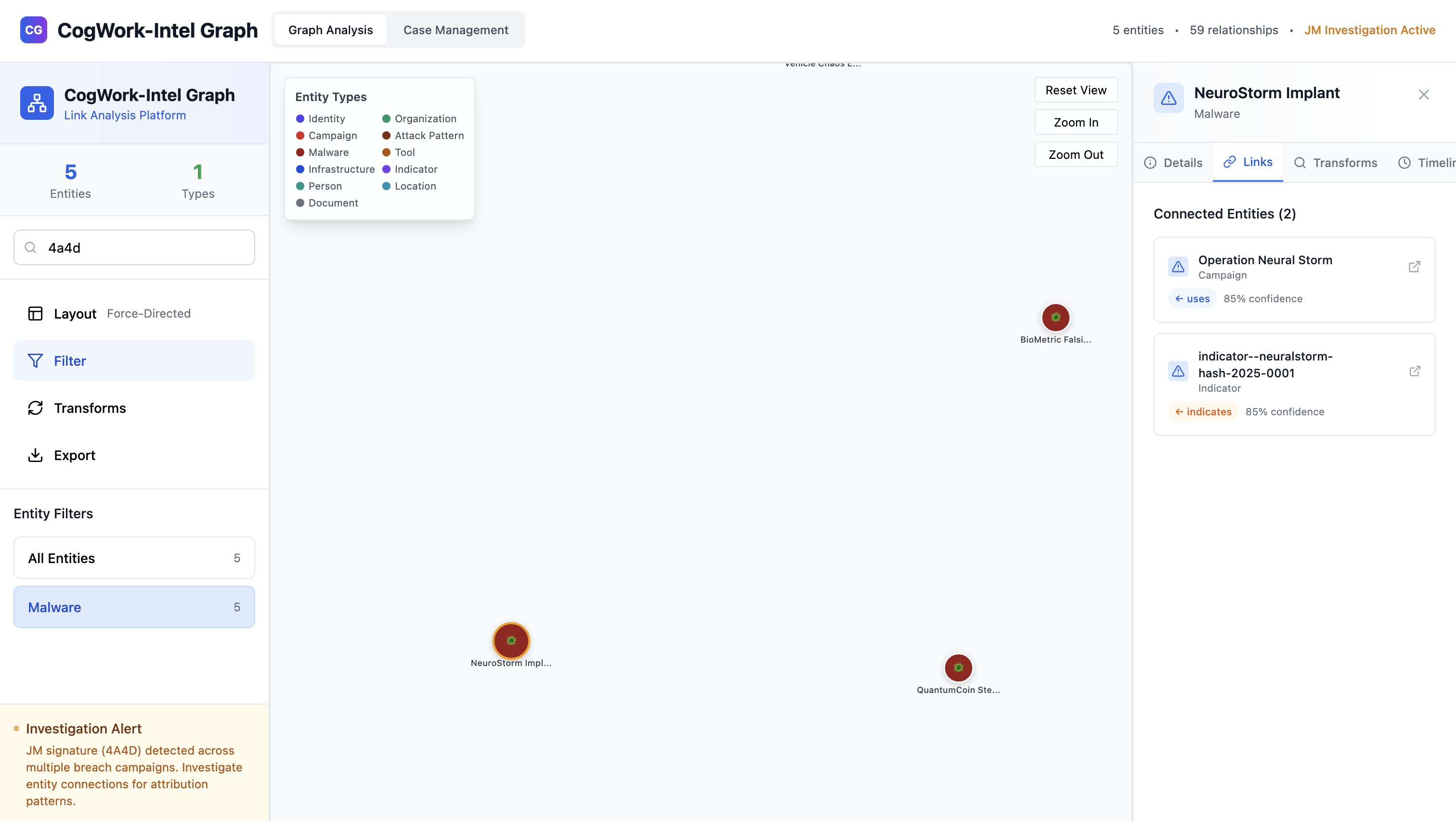
Task: Close the NeuroStorm Implant panel
Action: pyautogui.click(x=1423, y=94)
